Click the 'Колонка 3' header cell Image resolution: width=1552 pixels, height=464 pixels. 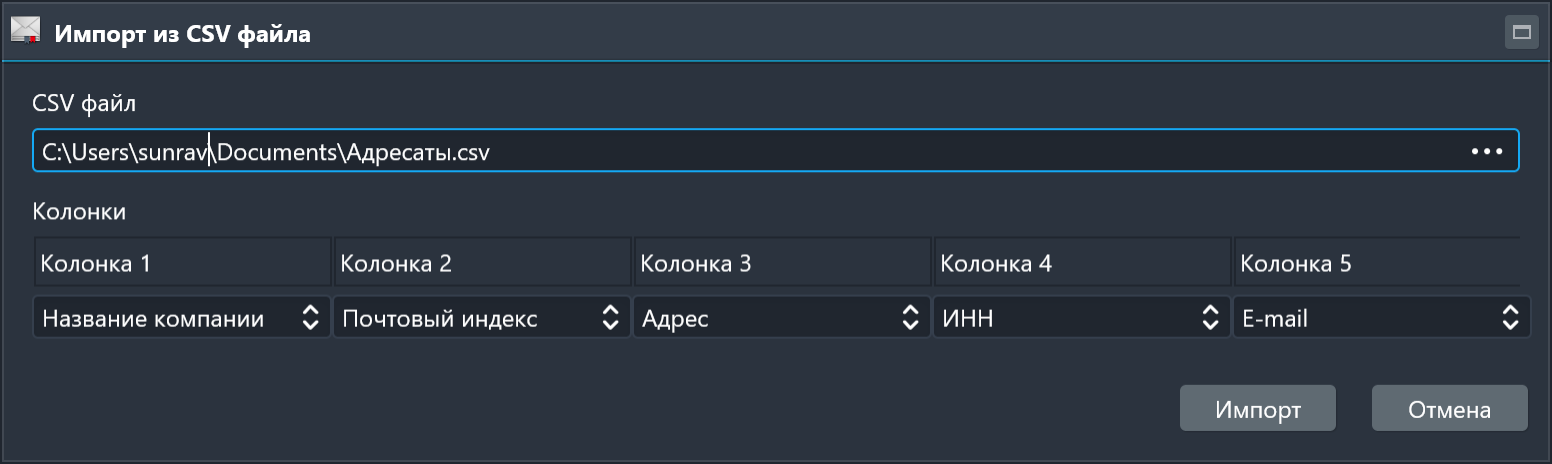[x=782, y=264]
